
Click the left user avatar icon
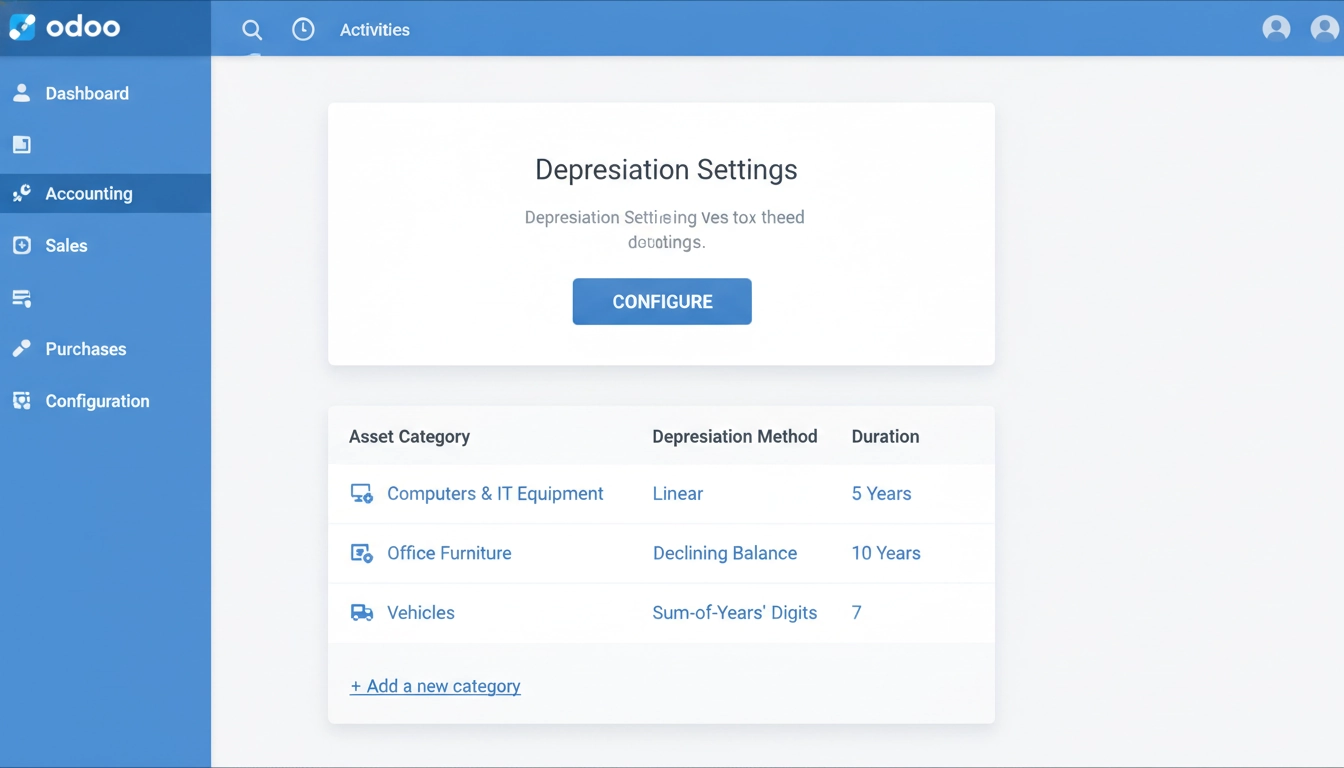(x=1276, y=28)
